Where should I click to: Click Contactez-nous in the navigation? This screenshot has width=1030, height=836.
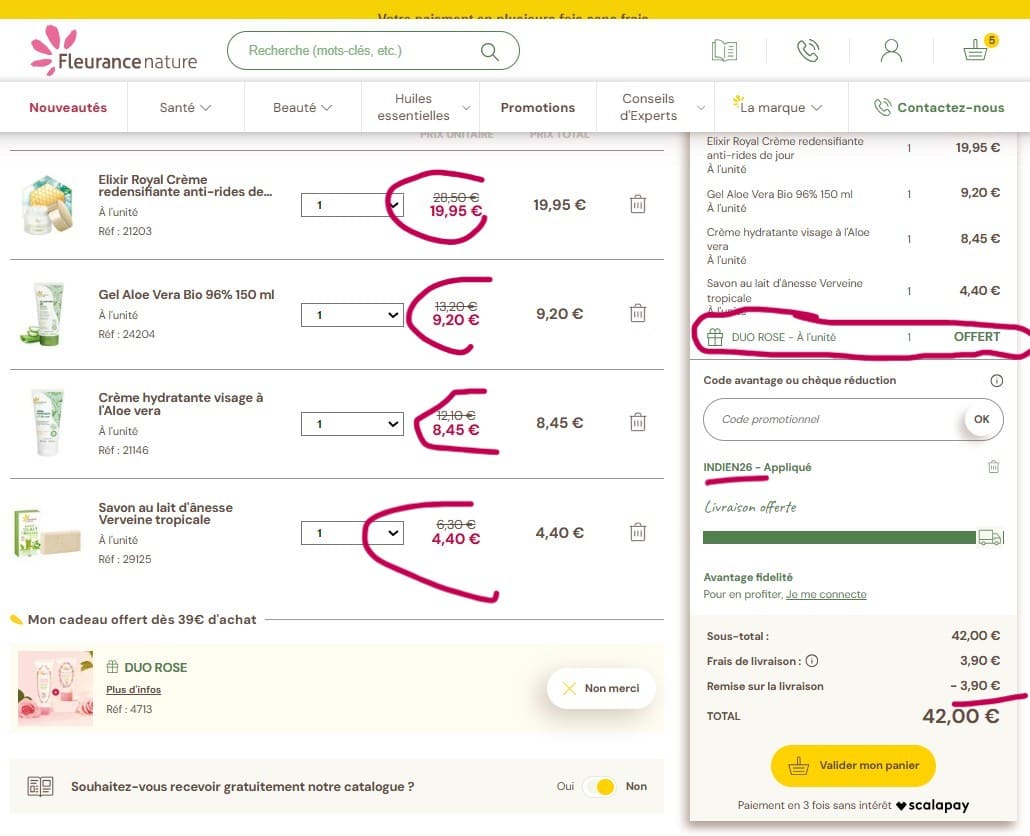[939, 107]
